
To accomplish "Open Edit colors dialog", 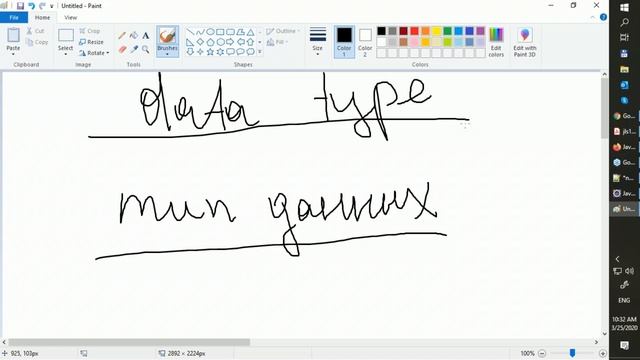I will pos(496,42).
